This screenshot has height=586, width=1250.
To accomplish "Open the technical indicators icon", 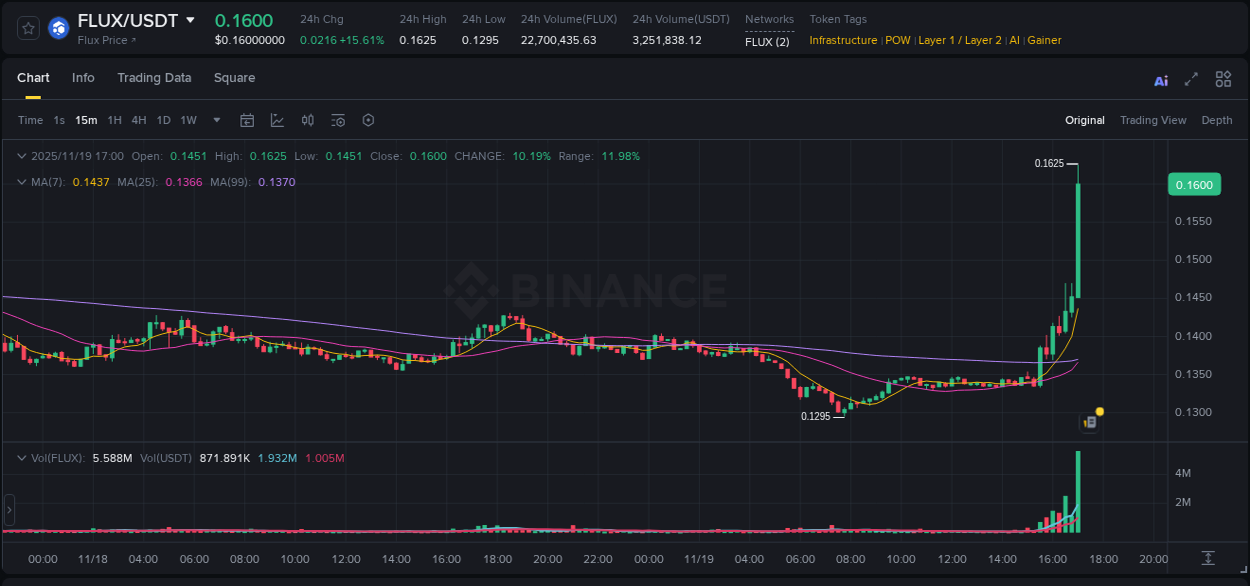I will [277, 119].
